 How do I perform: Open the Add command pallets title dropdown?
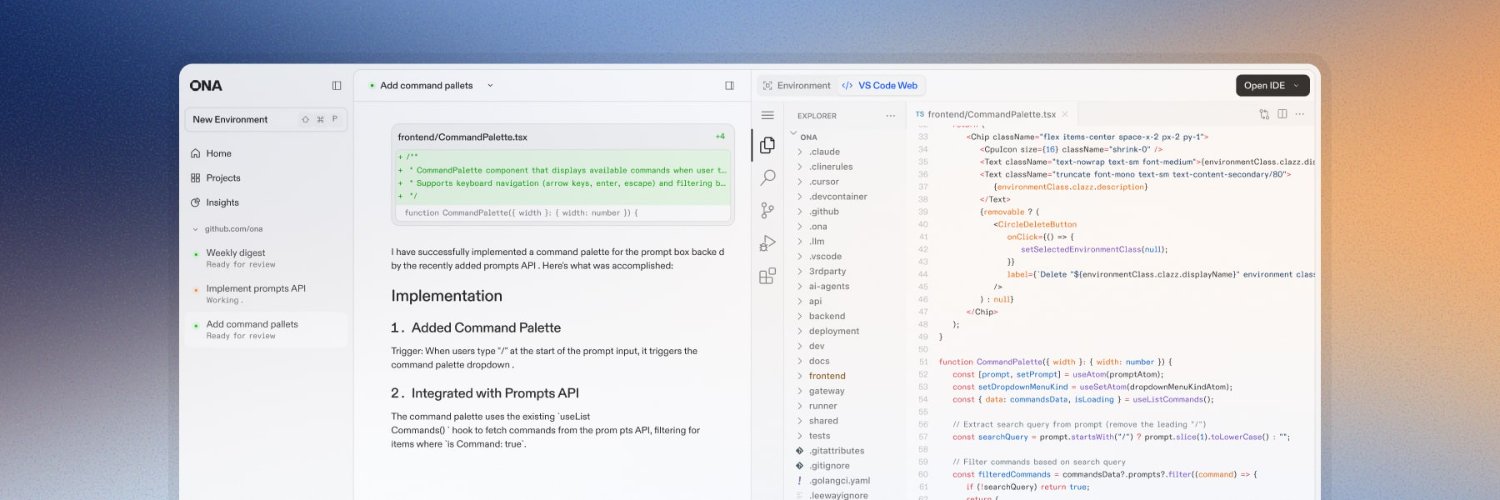click(x=490, y=86)
